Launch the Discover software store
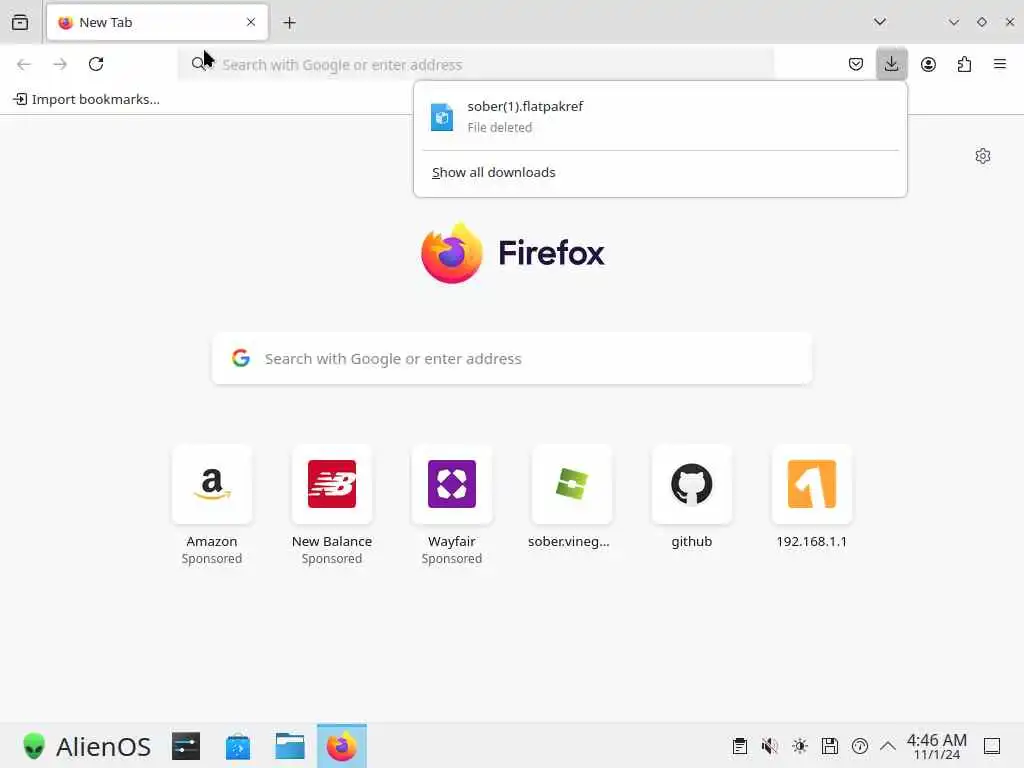The image size is (1024, 768). [238, 746]
